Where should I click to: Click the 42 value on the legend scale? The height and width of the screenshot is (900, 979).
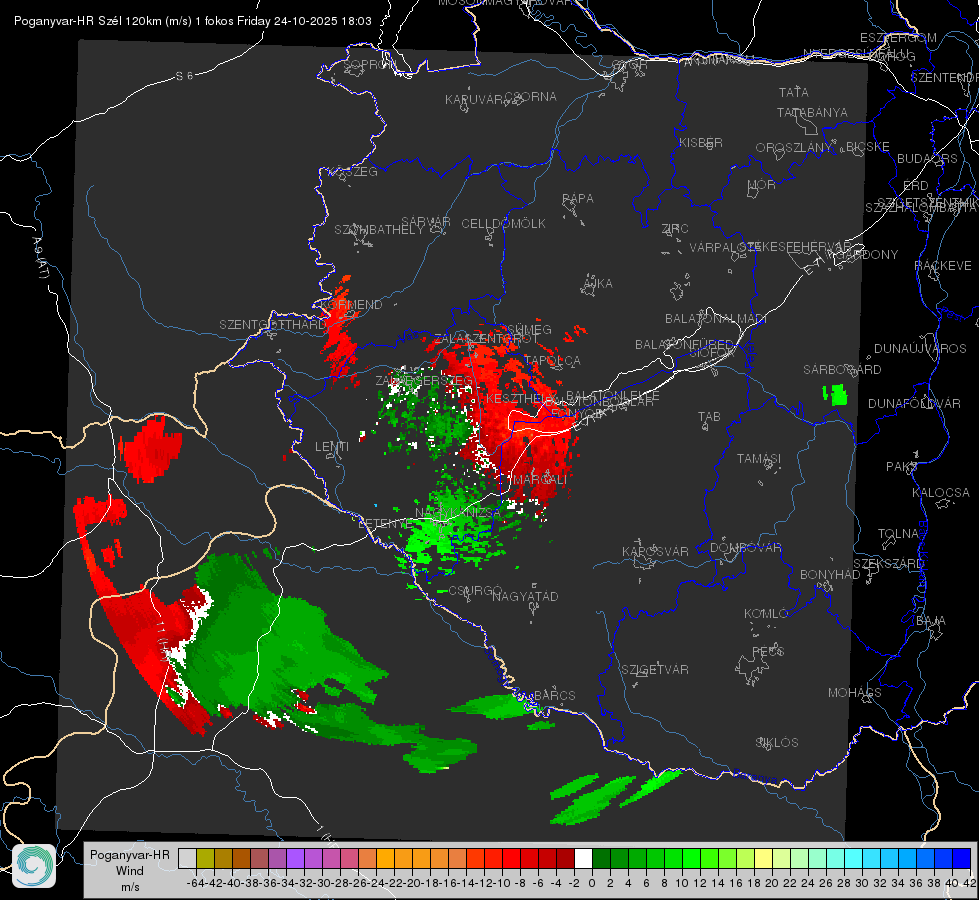[969, 883]
